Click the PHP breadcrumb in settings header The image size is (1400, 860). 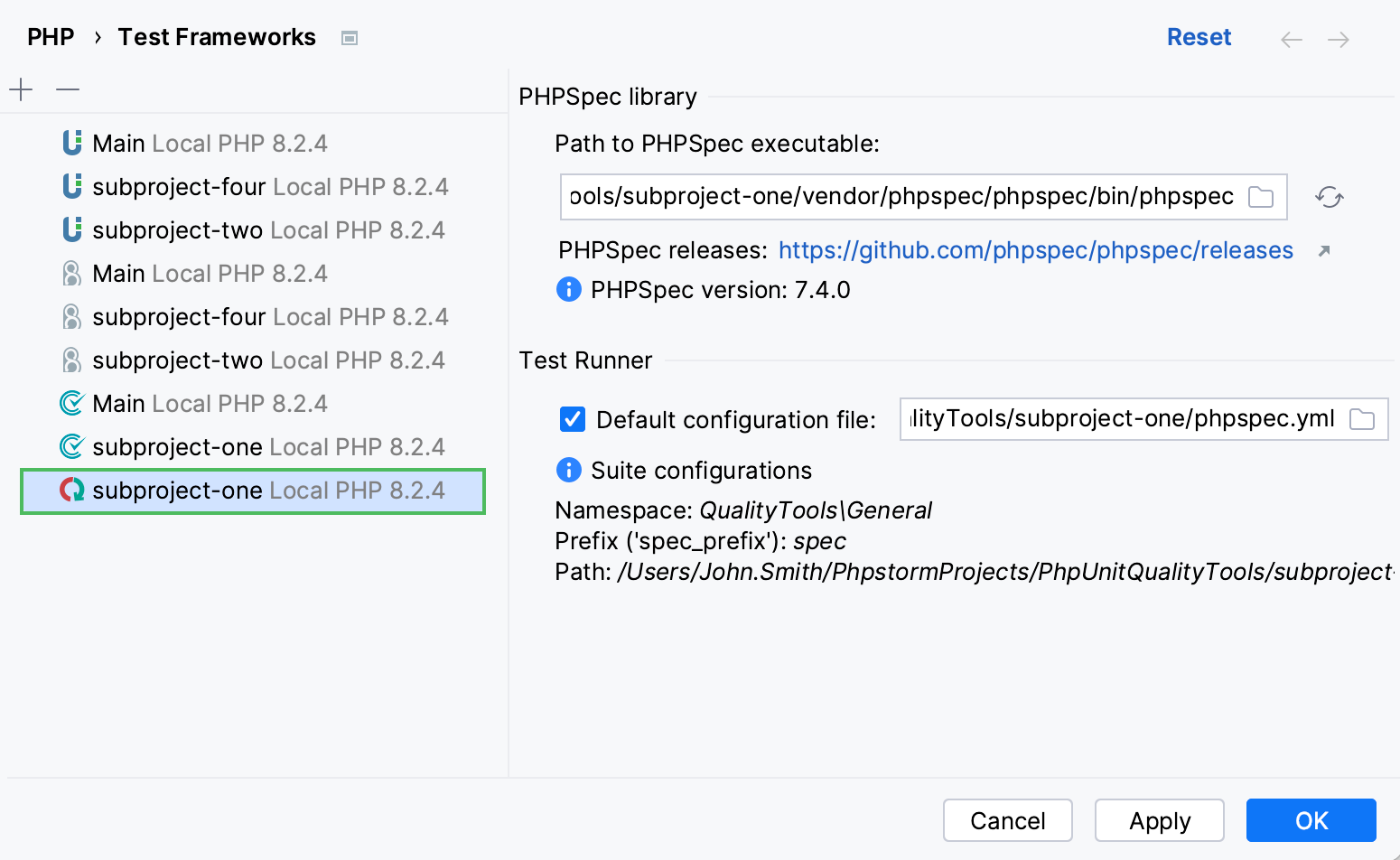tap(50, 36)
